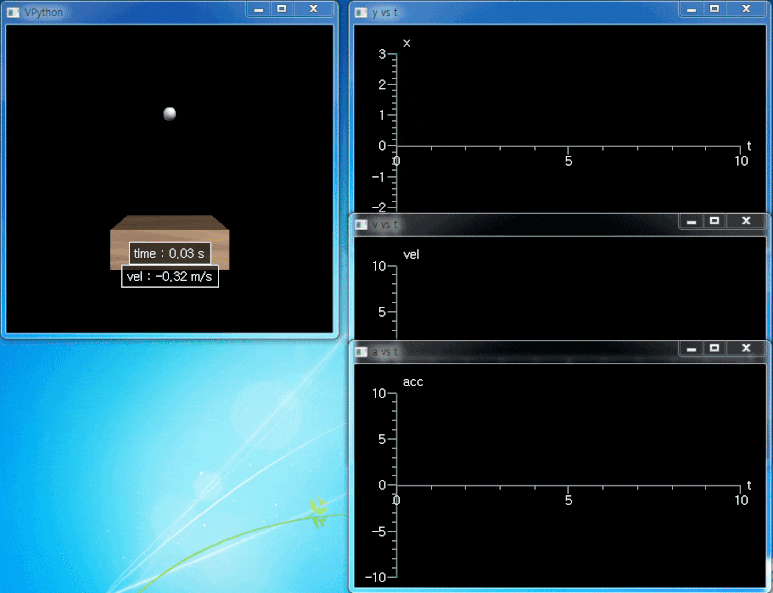This screenshot has width=773, height=593.
Task: Close the v vs t window
Action: pos(746,221)
